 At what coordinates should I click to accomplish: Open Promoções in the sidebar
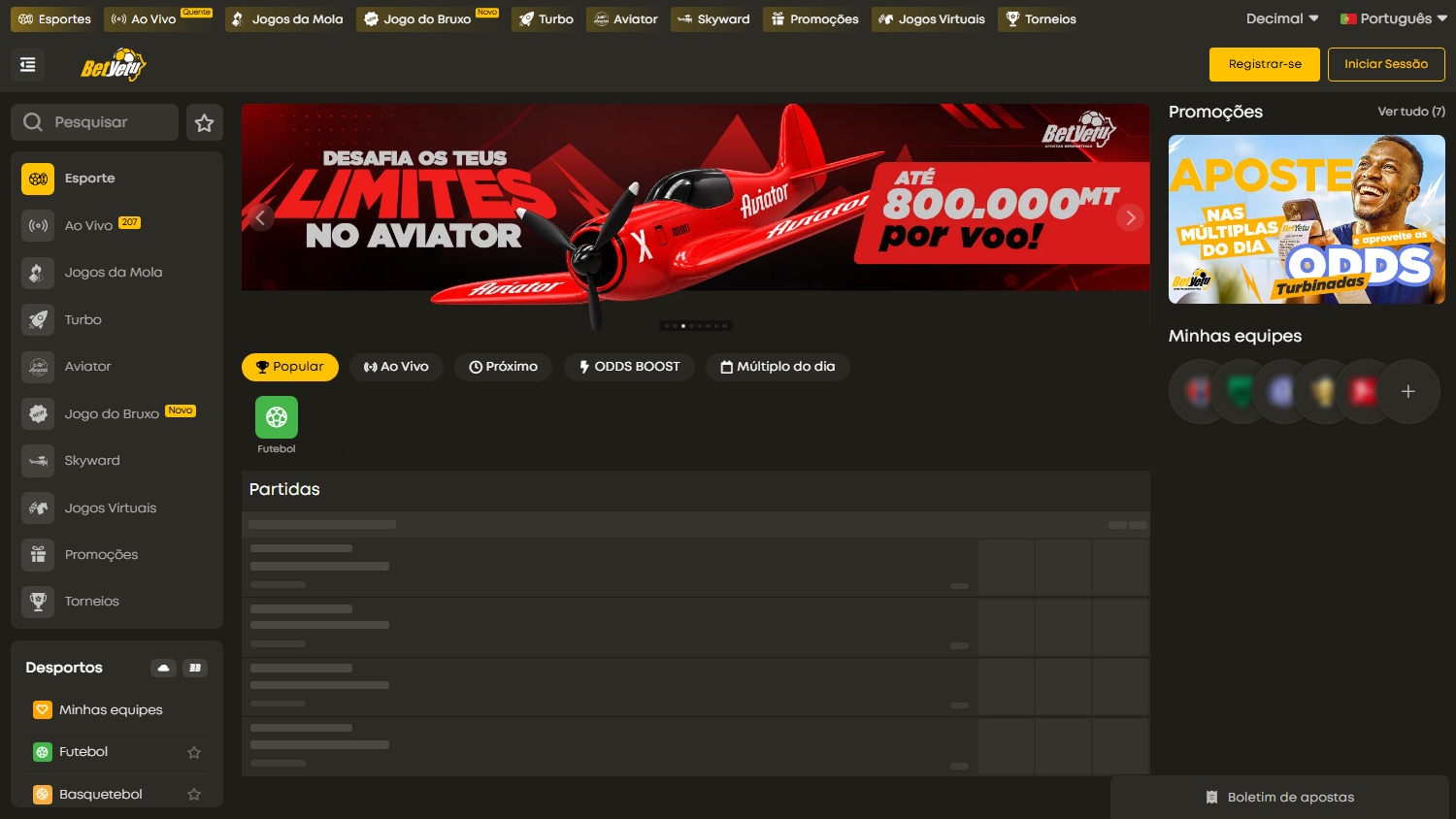[x=116, y=555]
